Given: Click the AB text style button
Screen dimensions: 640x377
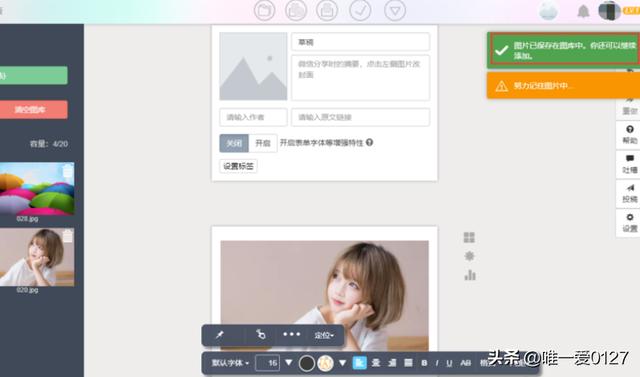Looking at the screenshot, I should coord(465,363).
